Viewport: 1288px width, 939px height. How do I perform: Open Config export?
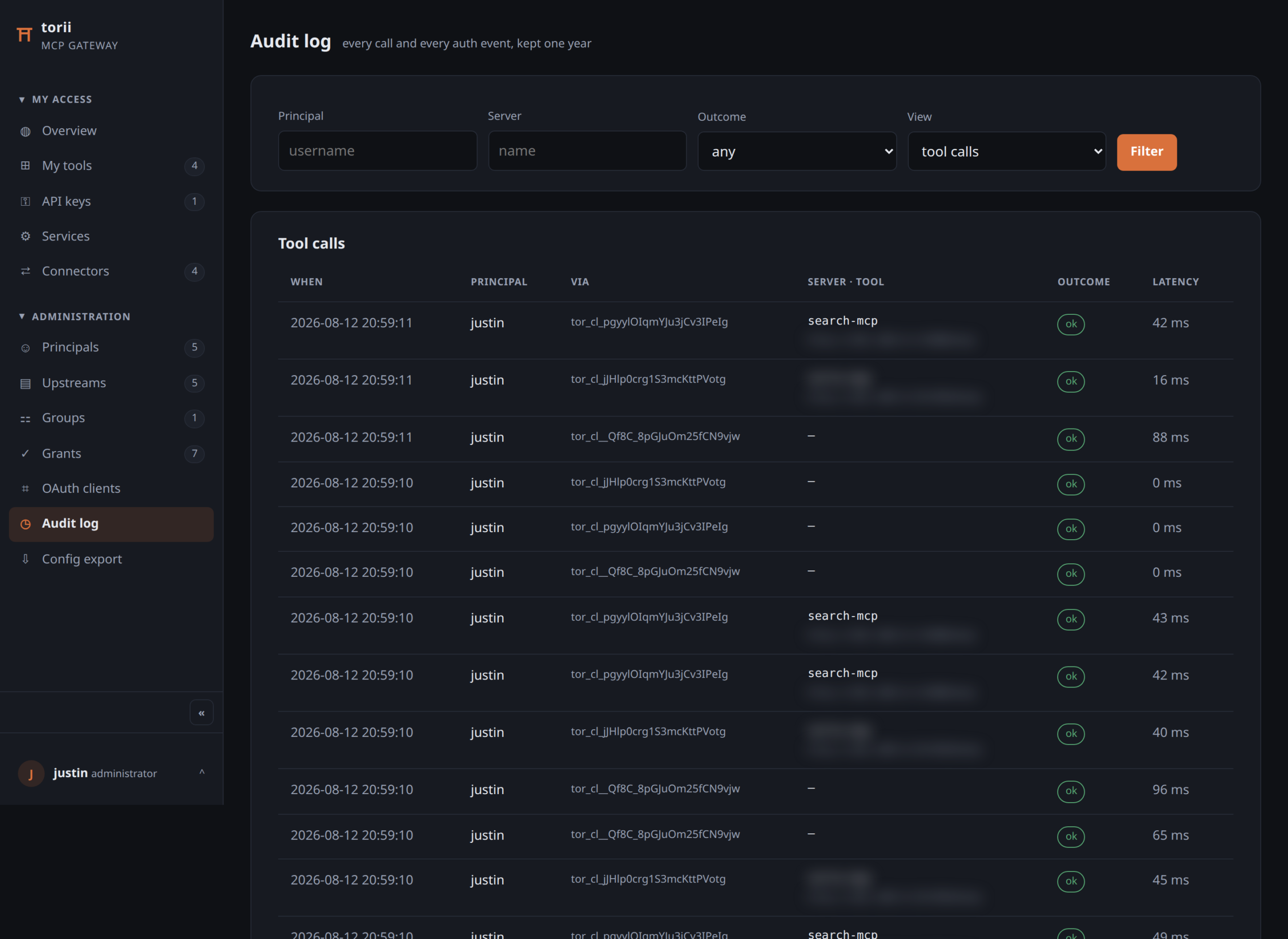tap(112, 559)
